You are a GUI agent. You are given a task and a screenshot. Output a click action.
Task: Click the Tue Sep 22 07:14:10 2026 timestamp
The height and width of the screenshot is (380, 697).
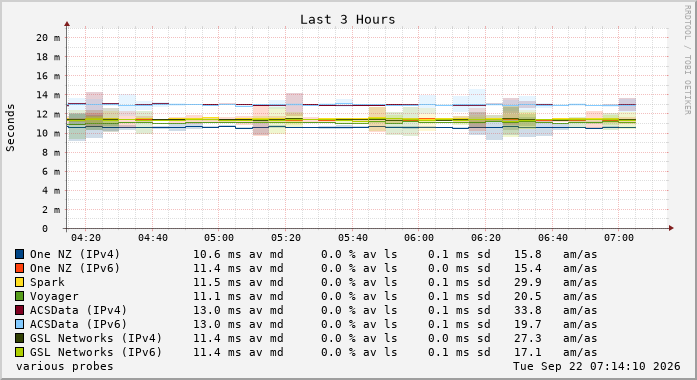(597, 366)
